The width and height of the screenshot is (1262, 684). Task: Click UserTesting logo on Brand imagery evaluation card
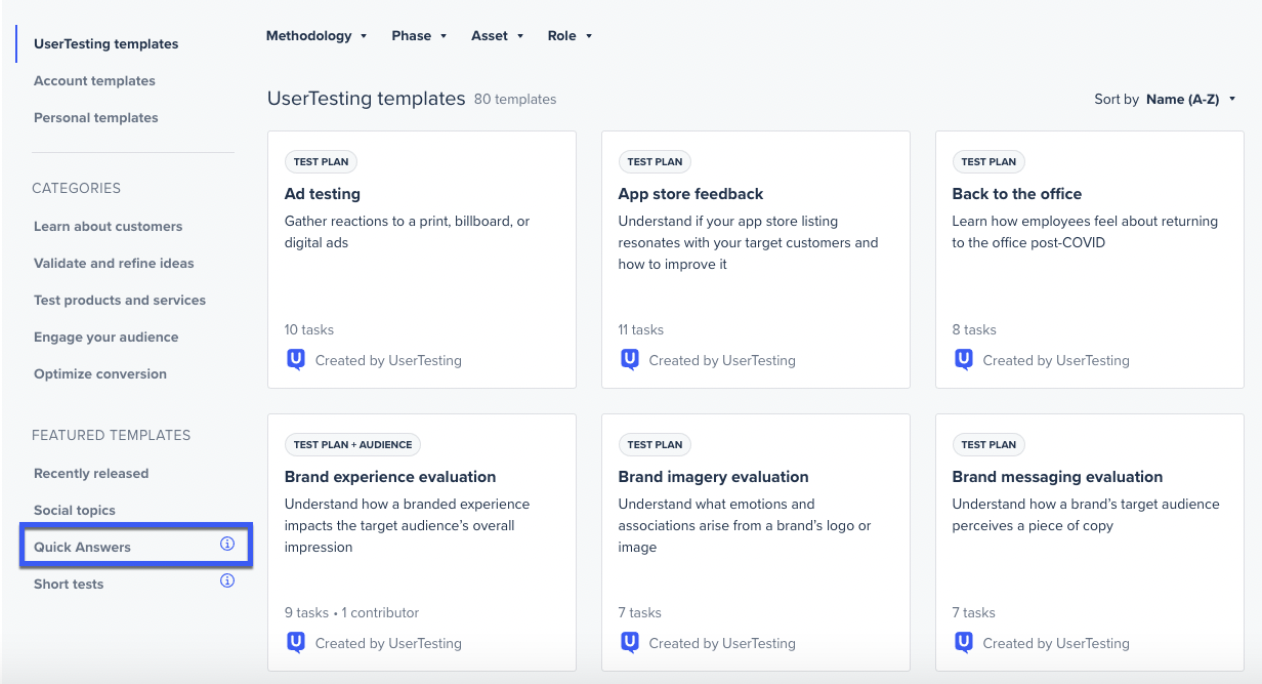630,643
